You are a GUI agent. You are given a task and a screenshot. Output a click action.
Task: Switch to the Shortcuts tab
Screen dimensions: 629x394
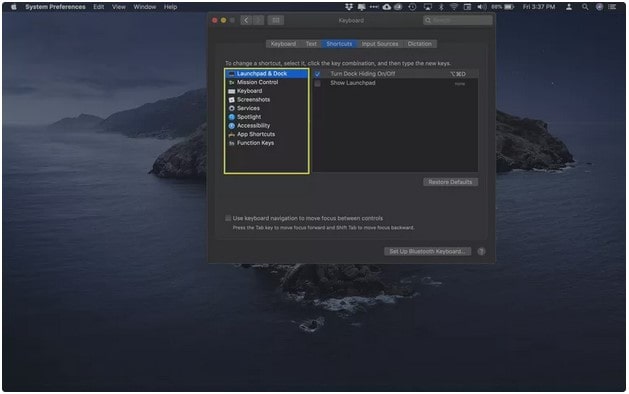[339, 44]
